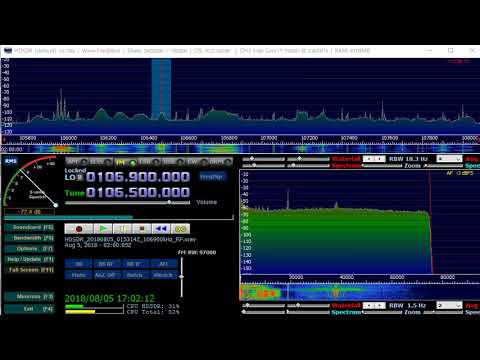Click the Minimize [F3] button
The width and height of the screenshot is (480, 360).
point(30,296)
